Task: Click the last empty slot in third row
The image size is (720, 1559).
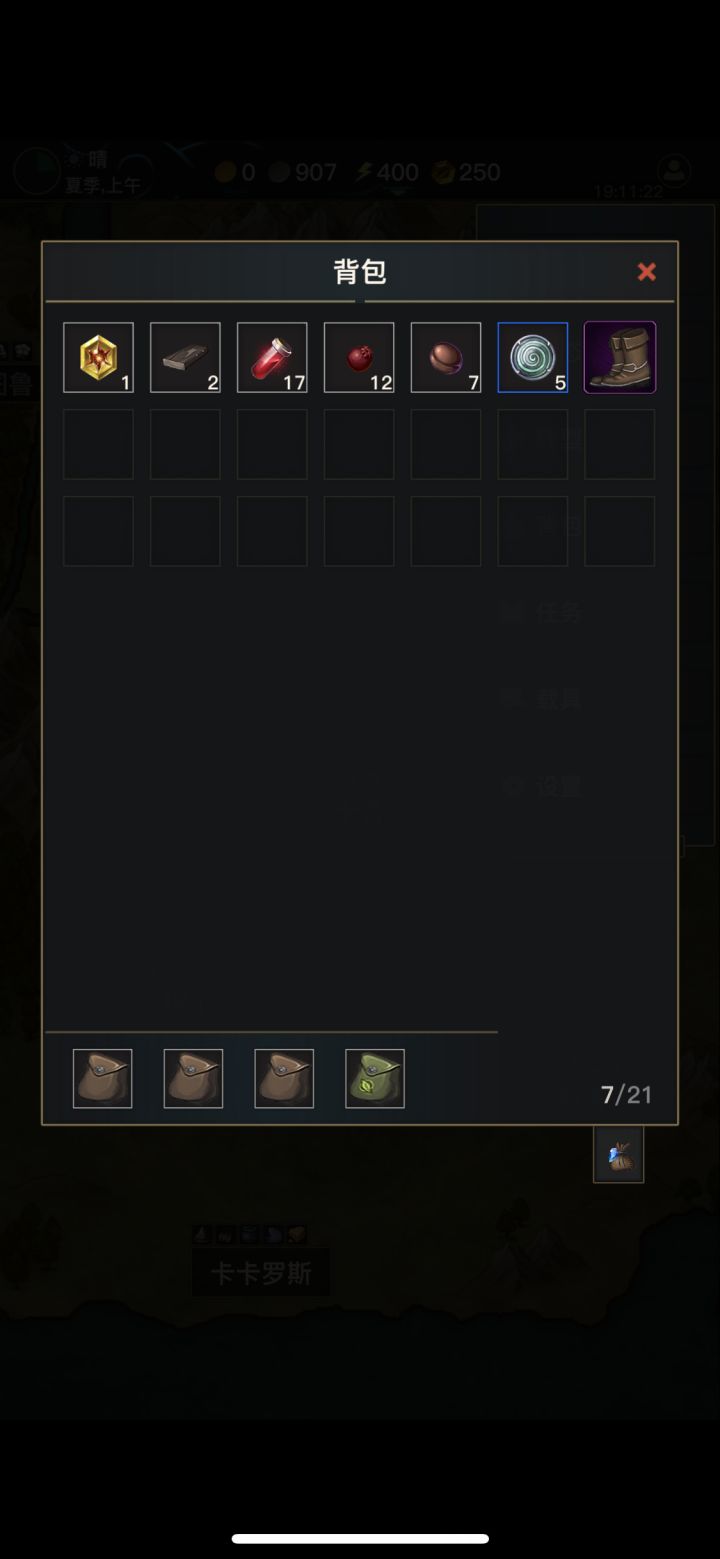Action: [x=620, y=531]
